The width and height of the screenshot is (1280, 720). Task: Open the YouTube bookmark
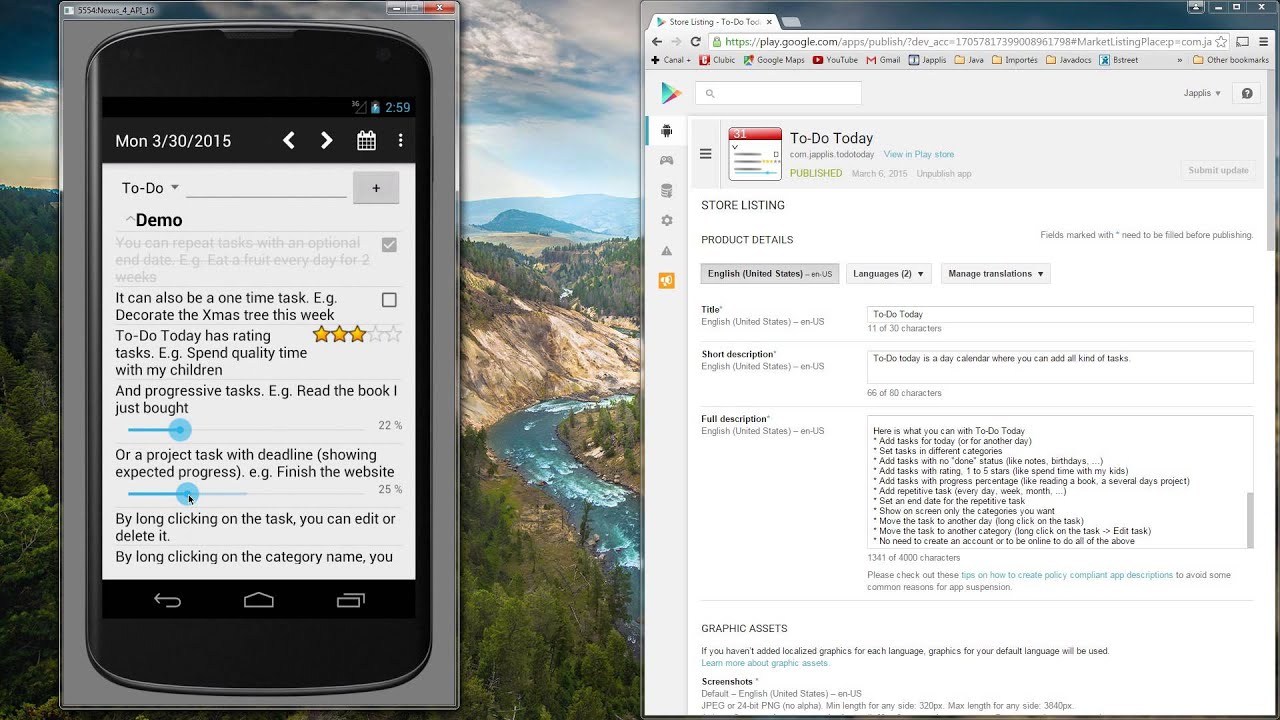pos(836,60)
